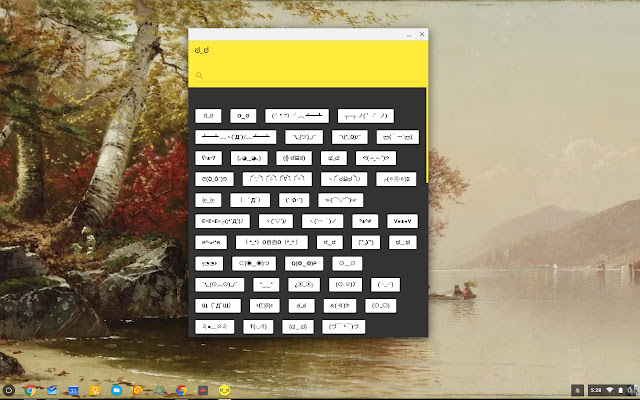The image size is (640, 400).
Task: Open the Chrome OS launcher circle
Action: pyautogui.click(x=9, y=390)
